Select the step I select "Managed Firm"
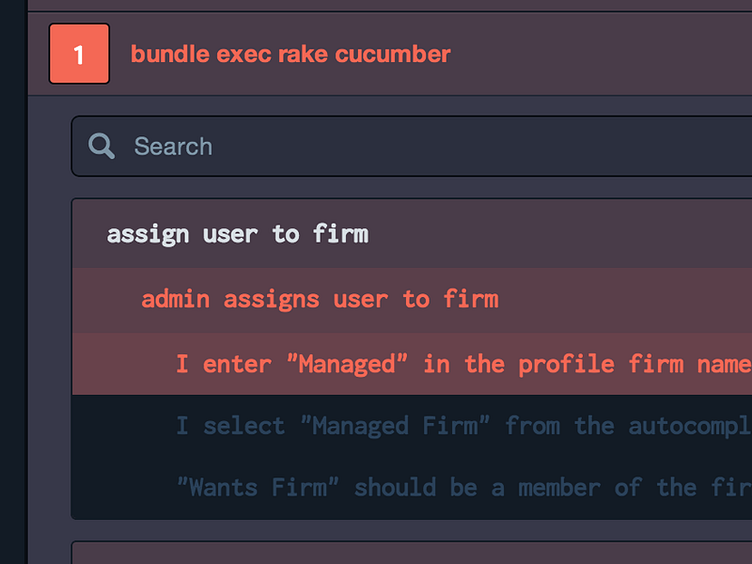This screenshot has width=752, height=564. (462, 426)
